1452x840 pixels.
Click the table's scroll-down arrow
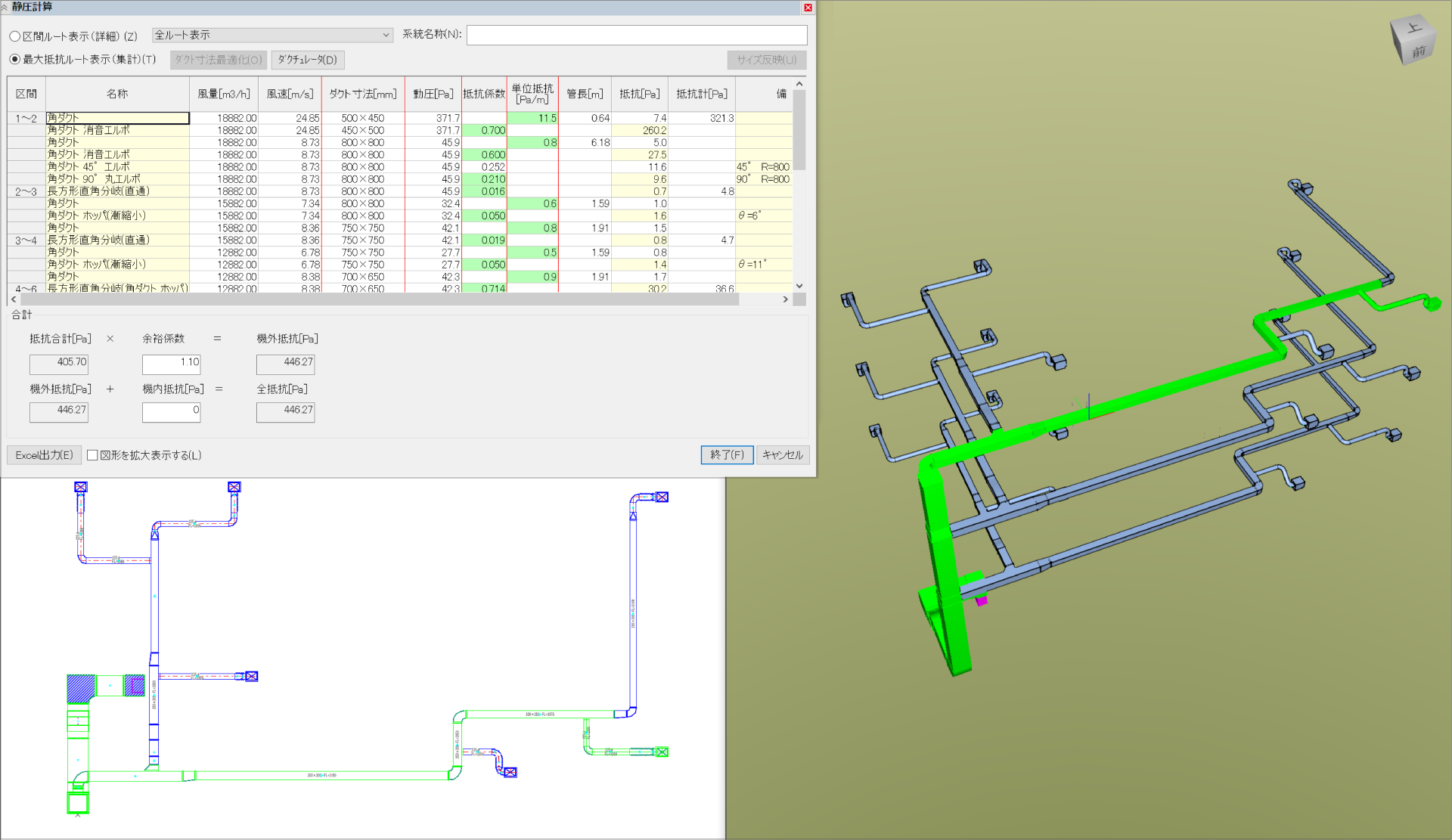[x=799, y=286]
